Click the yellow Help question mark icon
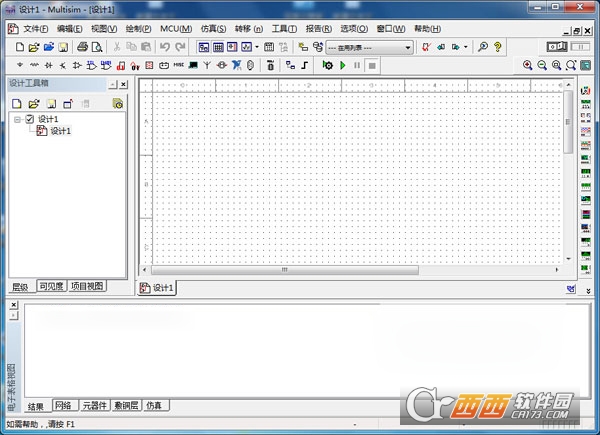Image resolution: width=600 pixels, height=435 pixels. (497, 47)
